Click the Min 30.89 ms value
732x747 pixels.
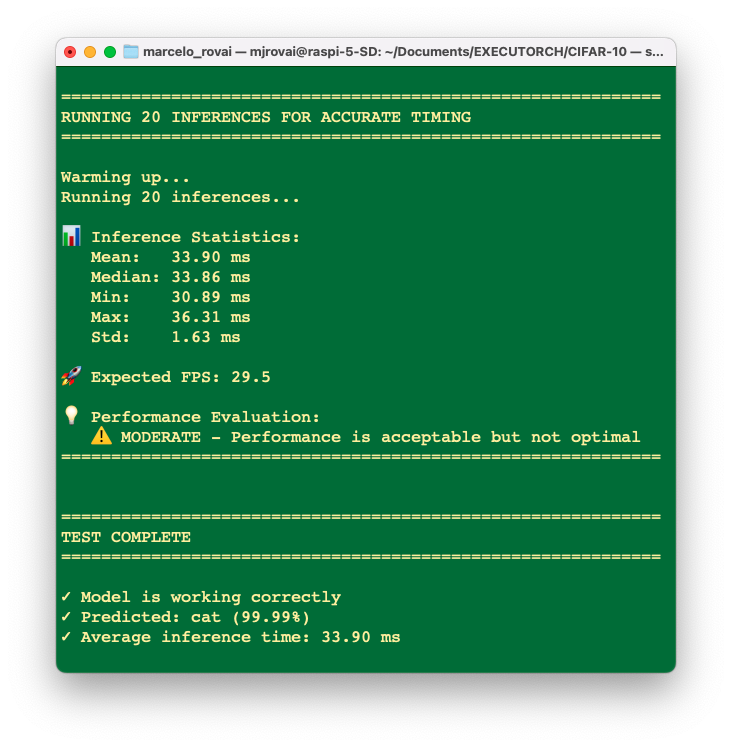[210, 297]
